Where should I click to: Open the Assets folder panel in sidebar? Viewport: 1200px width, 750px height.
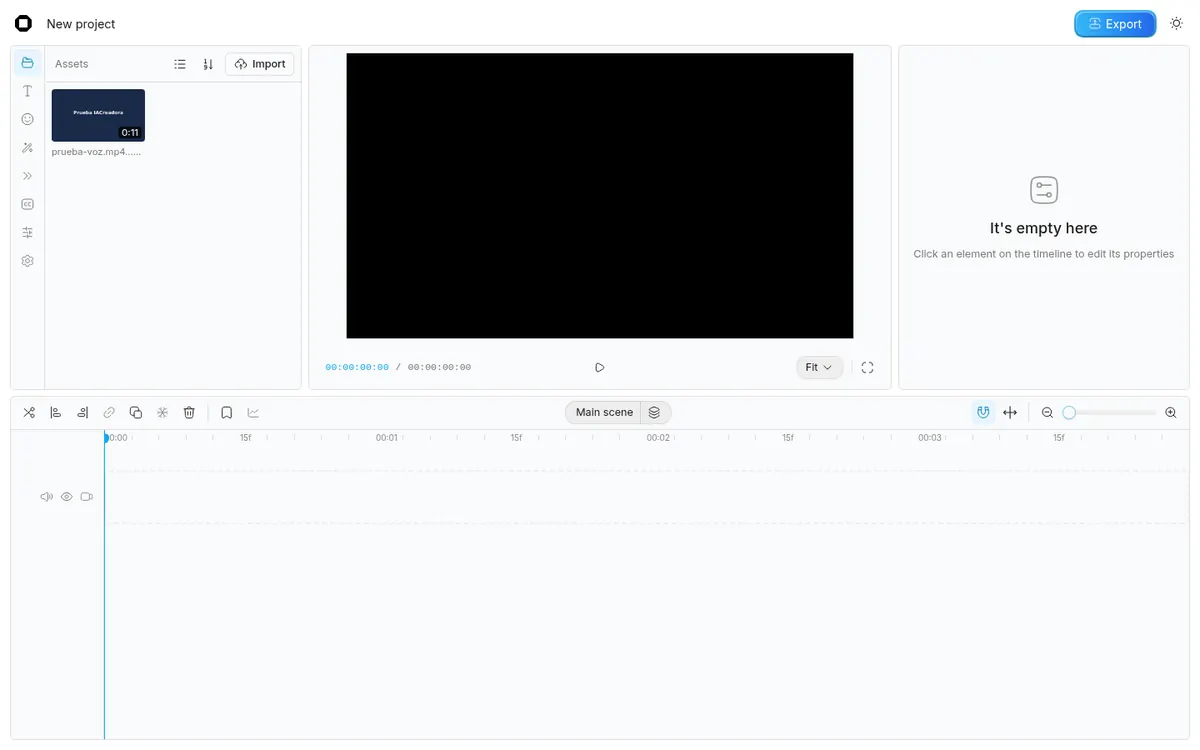28,63
